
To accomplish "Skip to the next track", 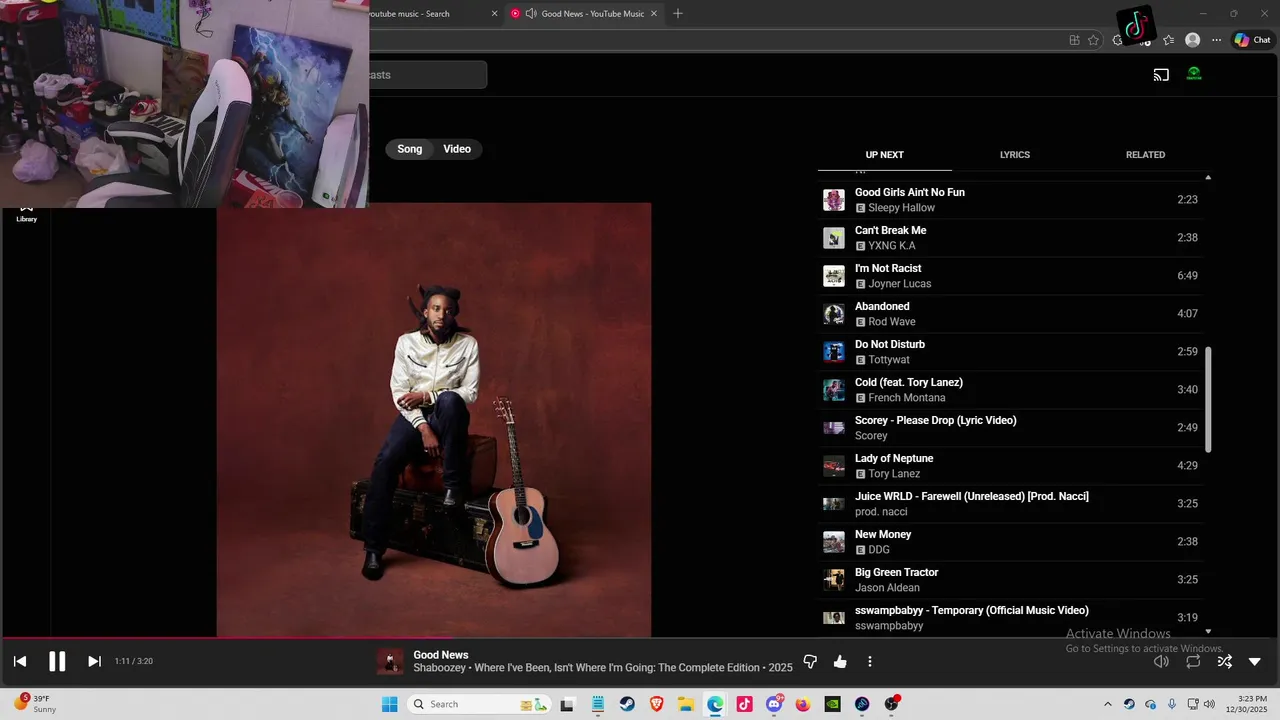I will click(94, 661).
